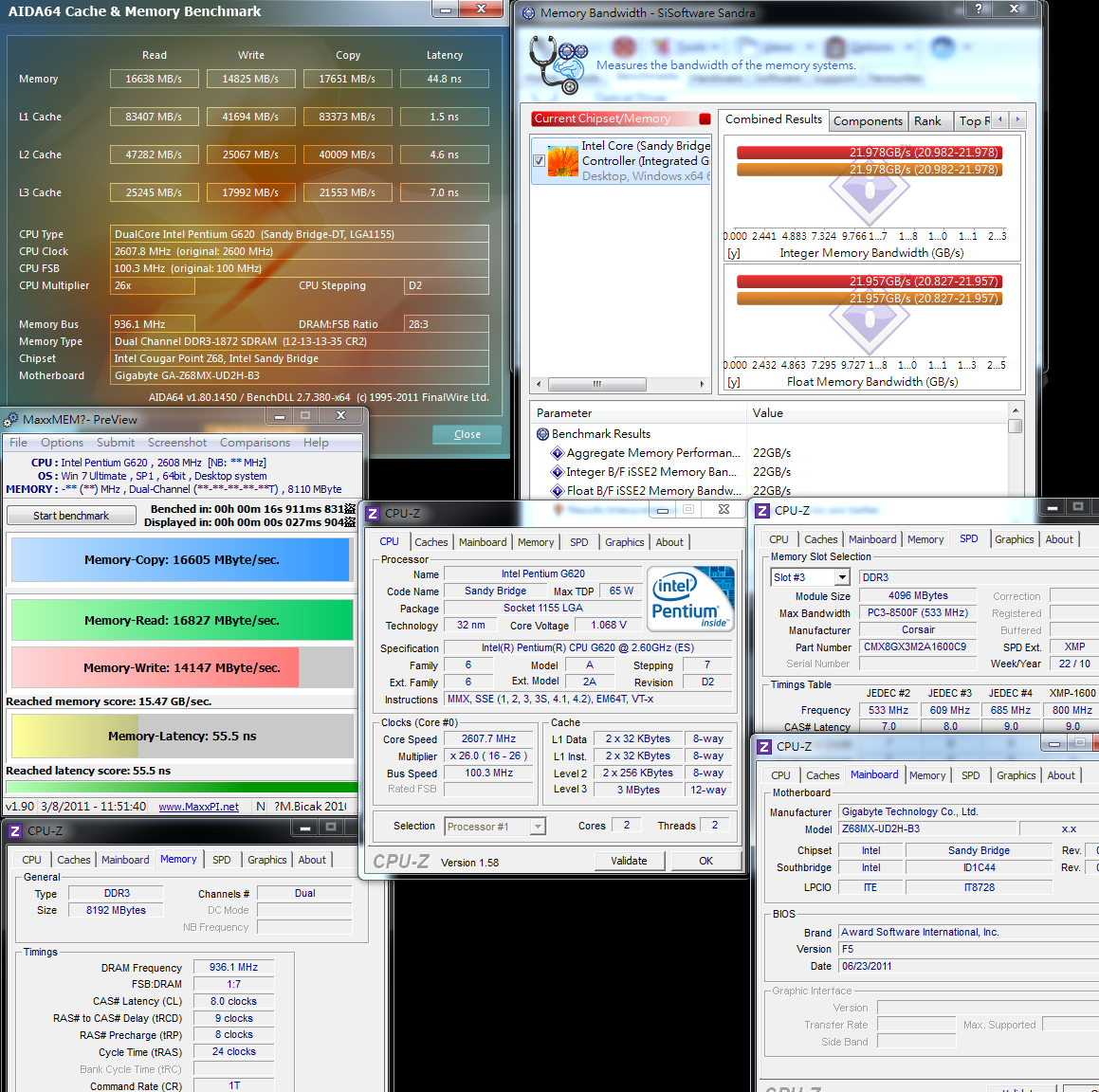Viewport: 1099px width, 1092px height.
Task: Open About tab in center CPU-Z window
Action: pyautogui.click(x=669, y=542)
